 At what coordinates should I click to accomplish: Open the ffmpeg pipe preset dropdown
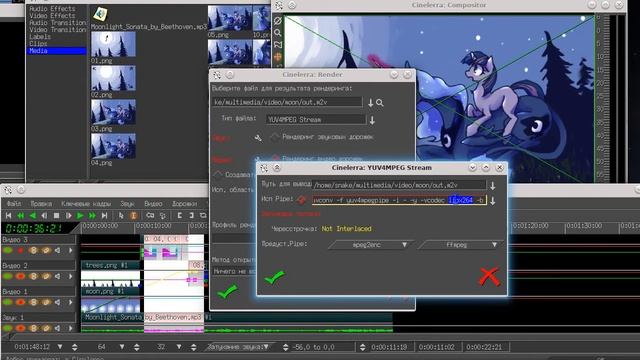[460, 245]
